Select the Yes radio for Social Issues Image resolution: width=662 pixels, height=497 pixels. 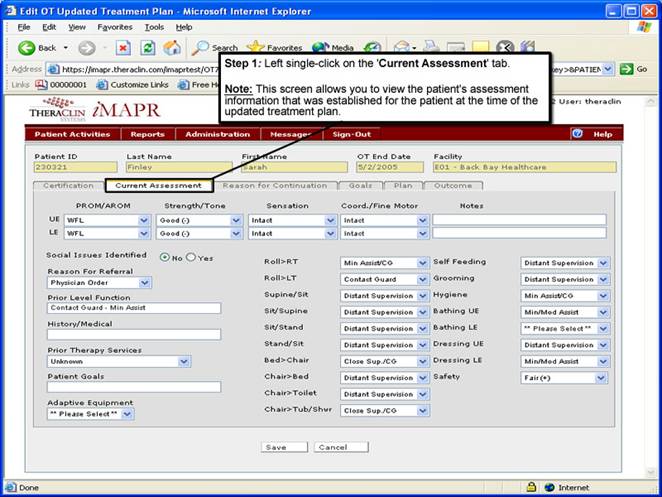pos(190,257)
